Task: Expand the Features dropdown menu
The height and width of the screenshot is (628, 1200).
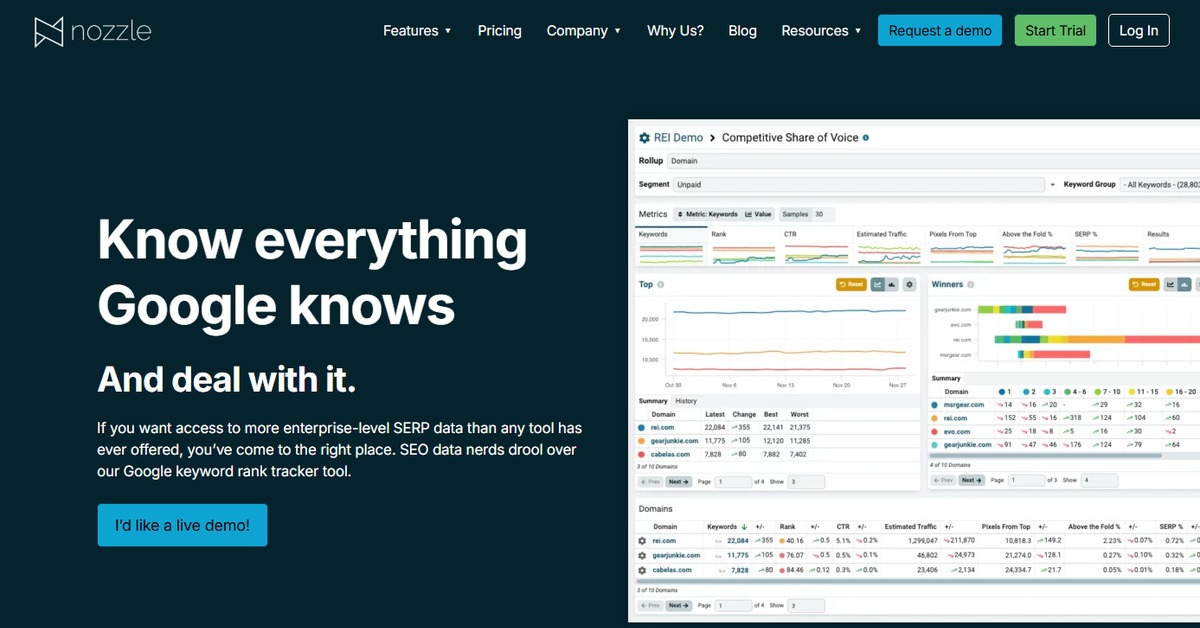Action: coord(417,31)
